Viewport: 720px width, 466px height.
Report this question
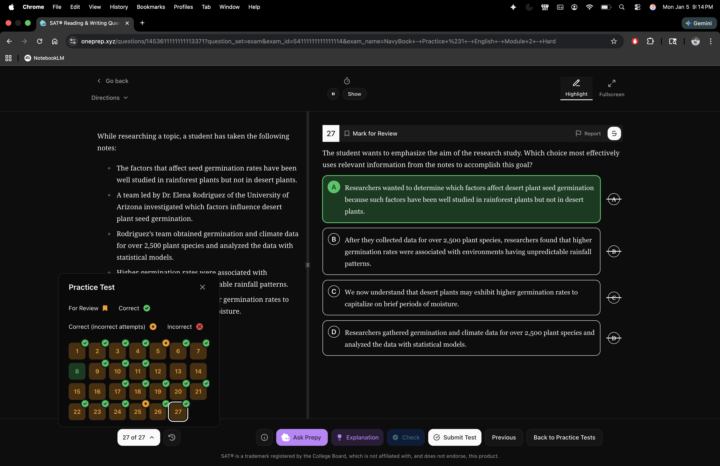588,134
